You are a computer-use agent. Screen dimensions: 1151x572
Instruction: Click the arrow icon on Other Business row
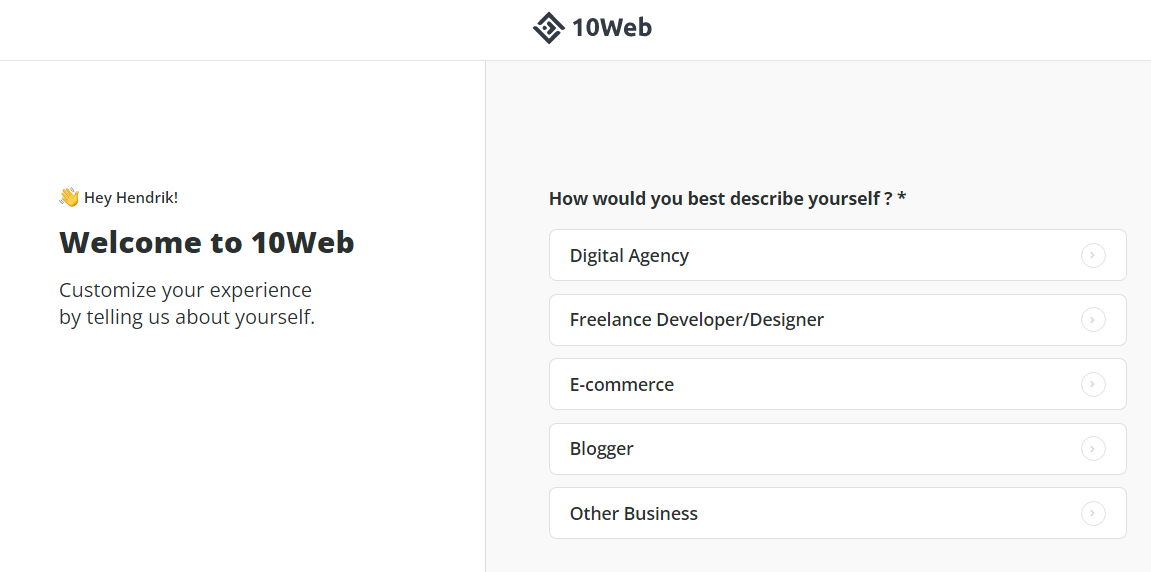pyautogui.click(x=1093, y=513)
